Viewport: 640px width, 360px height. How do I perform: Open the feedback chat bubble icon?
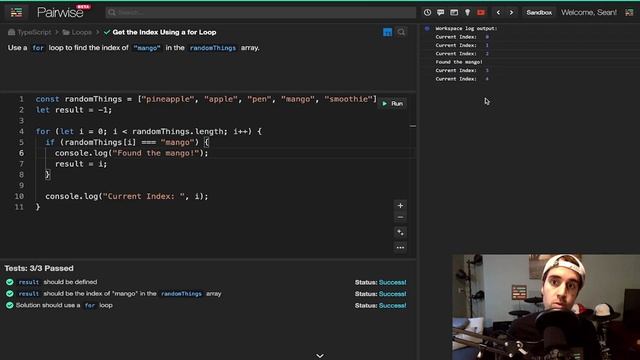440,13
